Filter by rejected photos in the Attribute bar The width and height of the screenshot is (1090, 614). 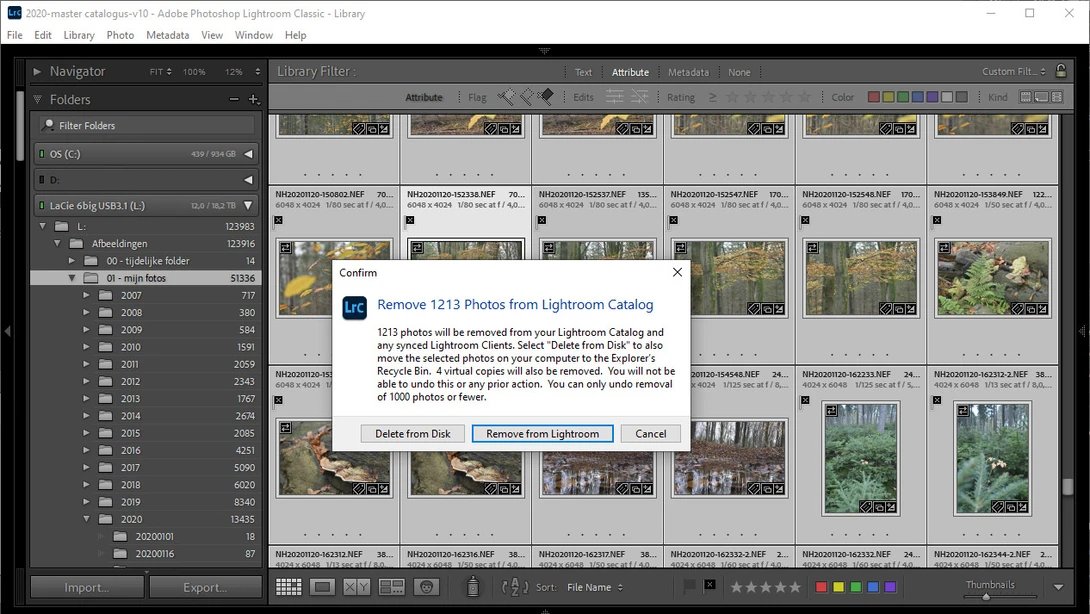(x=546, y=97)
